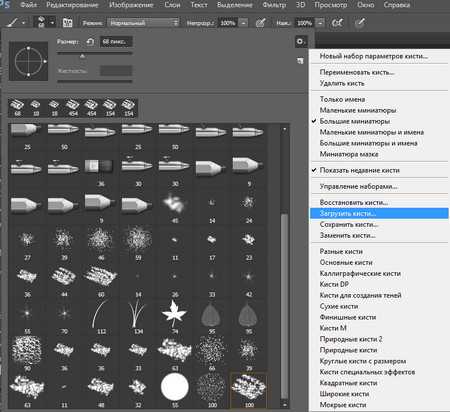Select the star brush 42

(x=249, y=280)
